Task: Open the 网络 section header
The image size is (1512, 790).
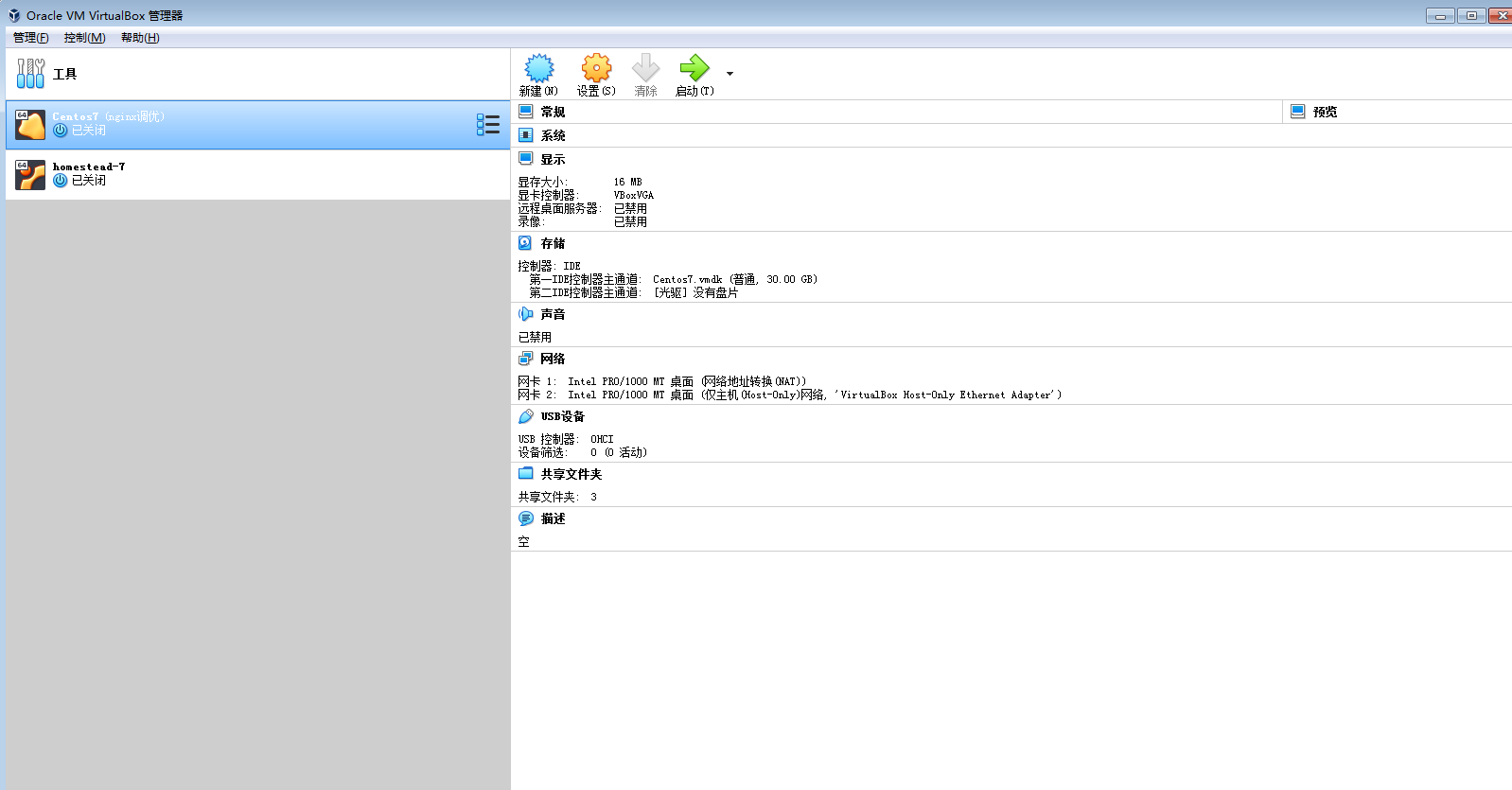Action: coord(553,359)
